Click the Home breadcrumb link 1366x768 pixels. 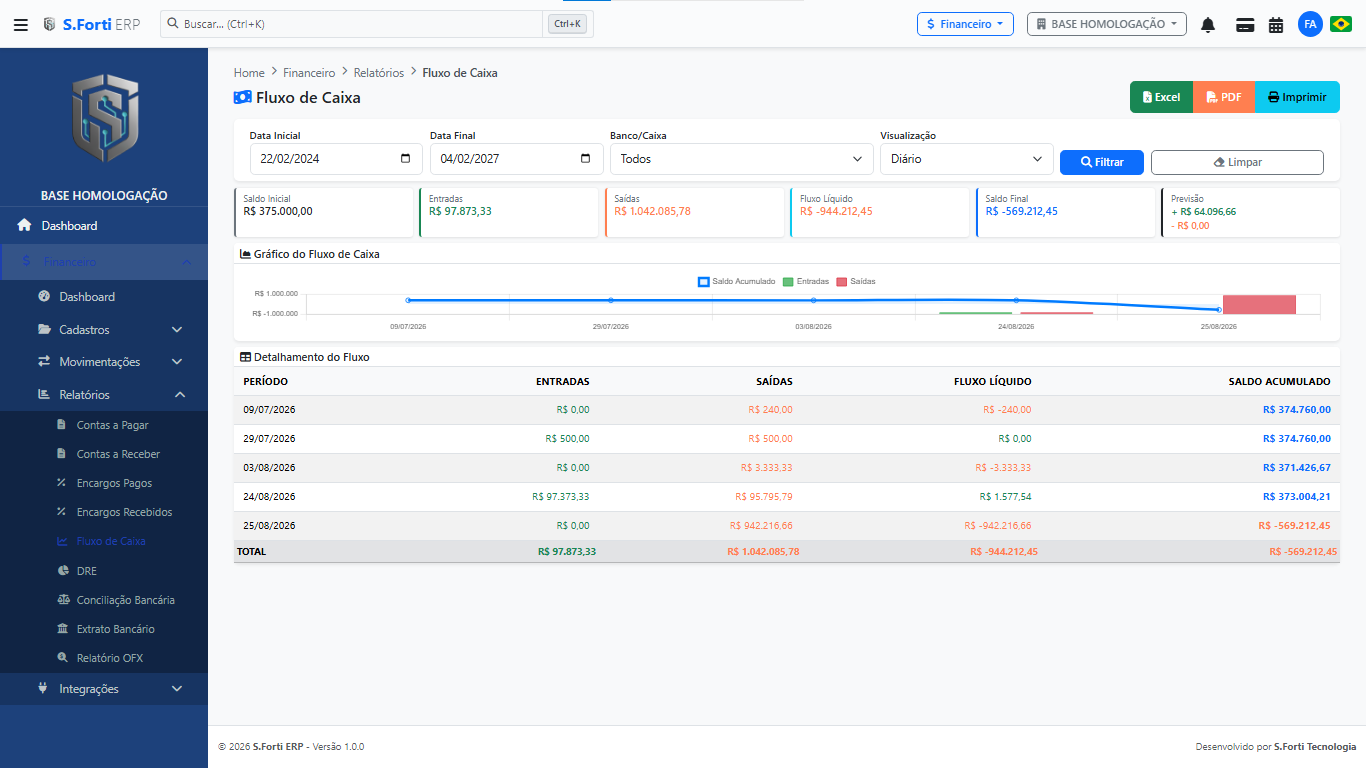pos(249,73)
